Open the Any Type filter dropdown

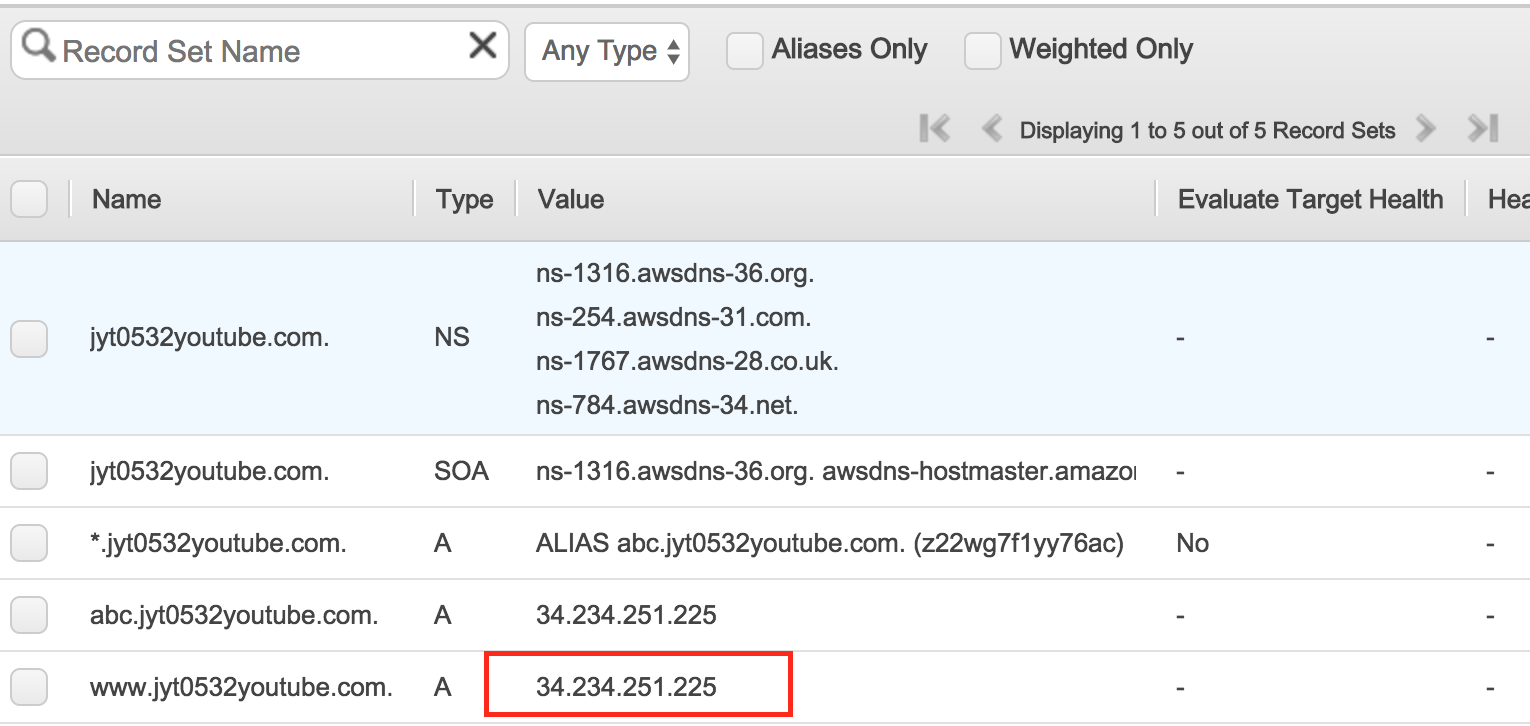tap(607, 51)
